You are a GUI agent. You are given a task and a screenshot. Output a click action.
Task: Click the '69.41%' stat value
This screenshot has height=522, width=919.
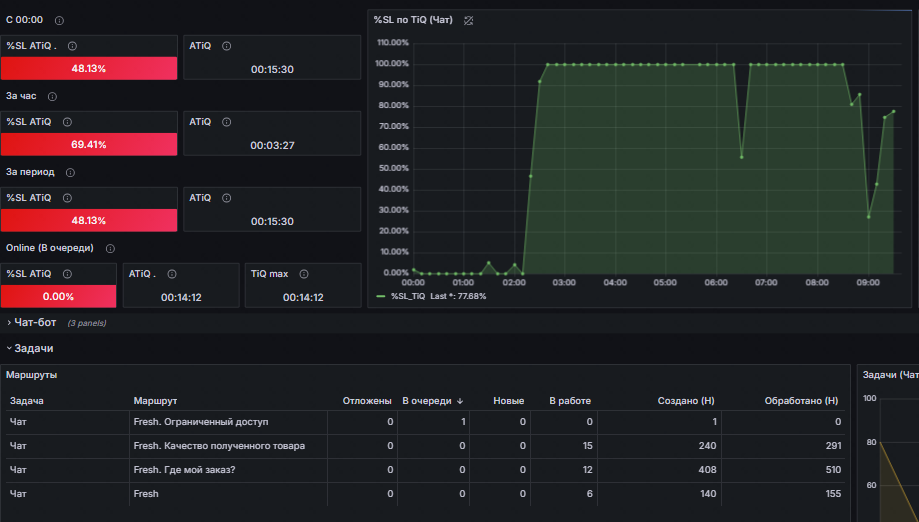point(89,145)
